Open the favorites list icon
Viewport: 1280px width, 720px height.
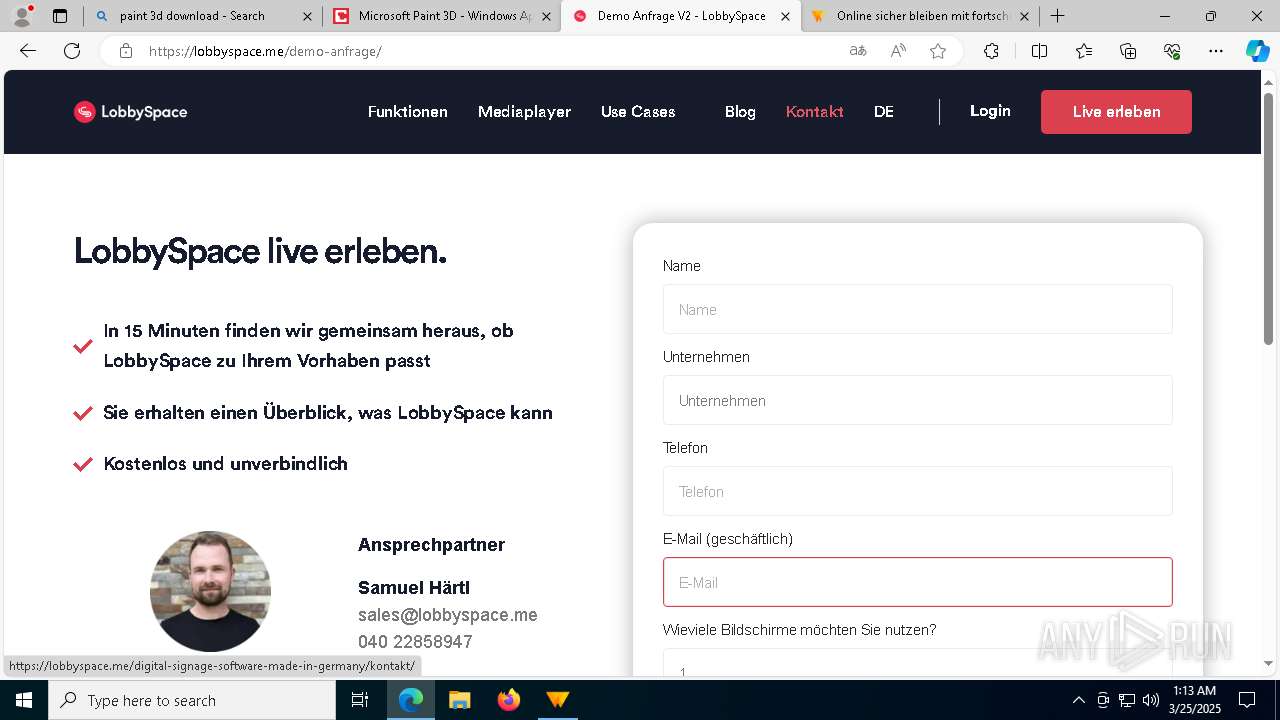(x=1084, y=51)
